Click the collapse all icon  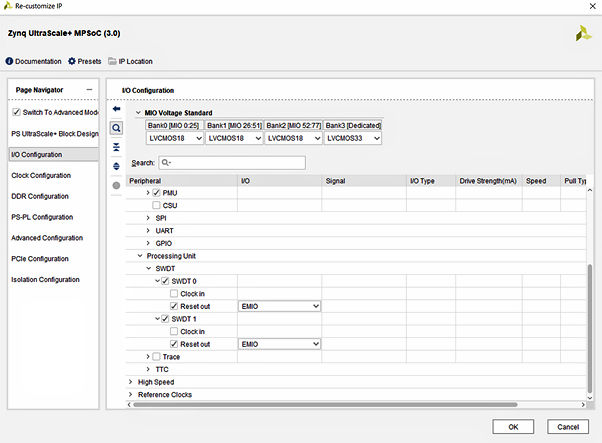point(116,147)
